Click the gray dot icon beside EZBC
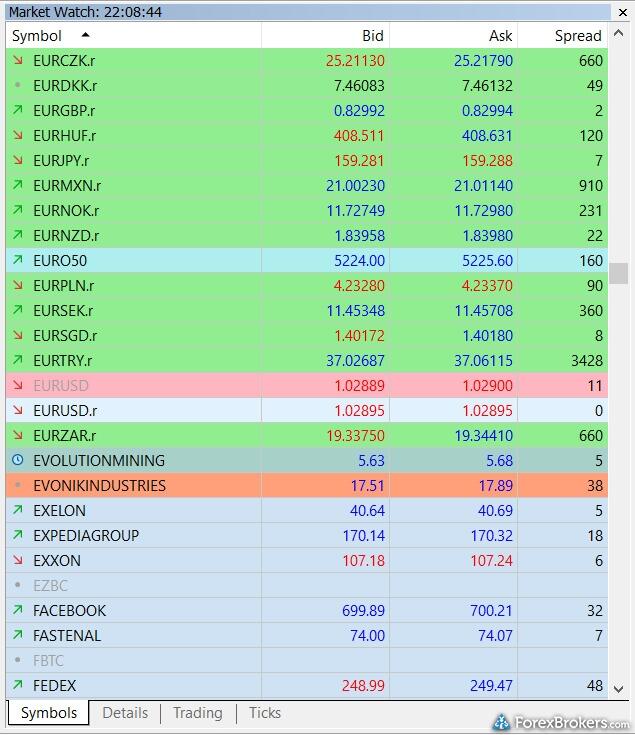This screenshot has width=635, height=735. click(x=18, y=586)
